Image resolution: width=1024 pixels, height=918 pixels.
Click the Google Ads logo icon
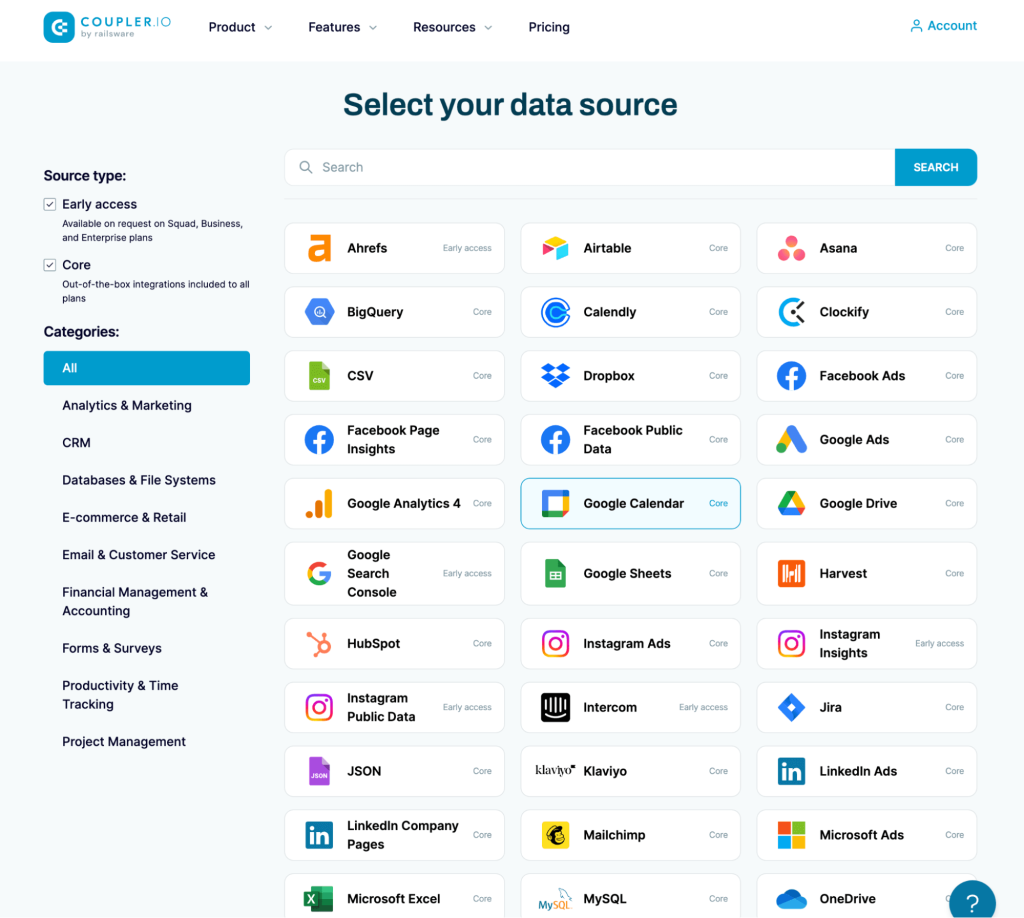[792, 439]
